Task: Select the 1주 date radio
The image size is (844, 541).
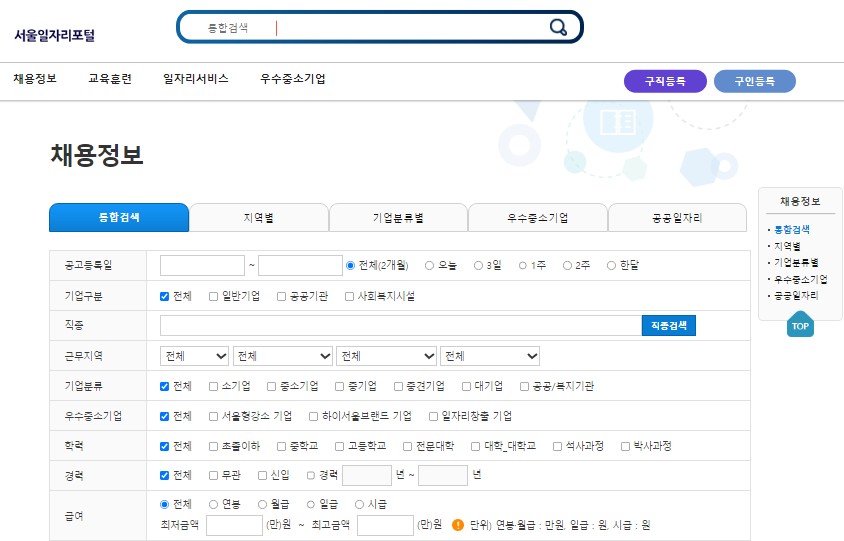Action: [523, 265]
